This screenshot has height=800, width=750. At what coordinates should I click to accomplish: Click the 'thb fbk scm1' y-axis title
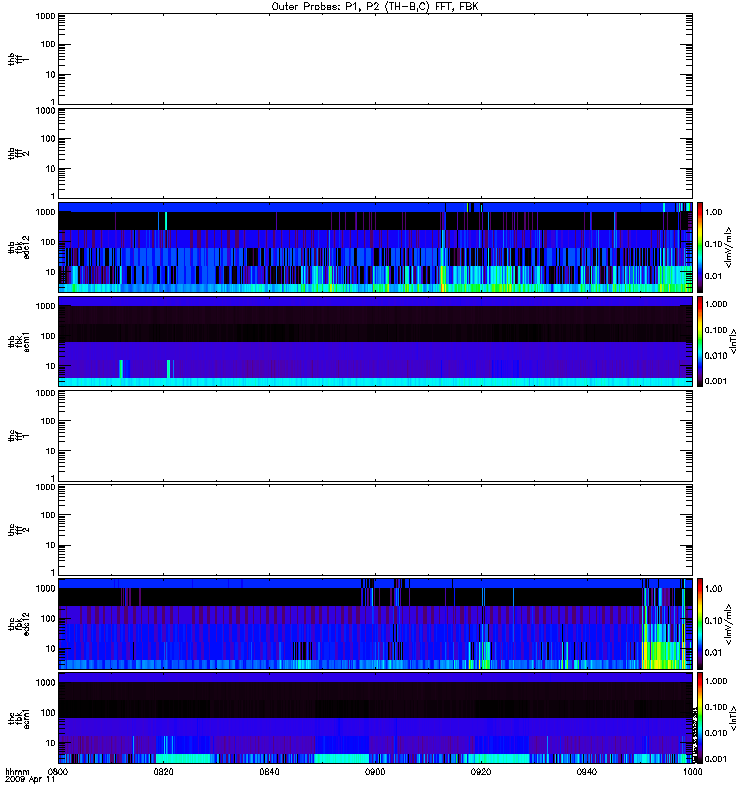pyautogui.click(x=18, y=341)
